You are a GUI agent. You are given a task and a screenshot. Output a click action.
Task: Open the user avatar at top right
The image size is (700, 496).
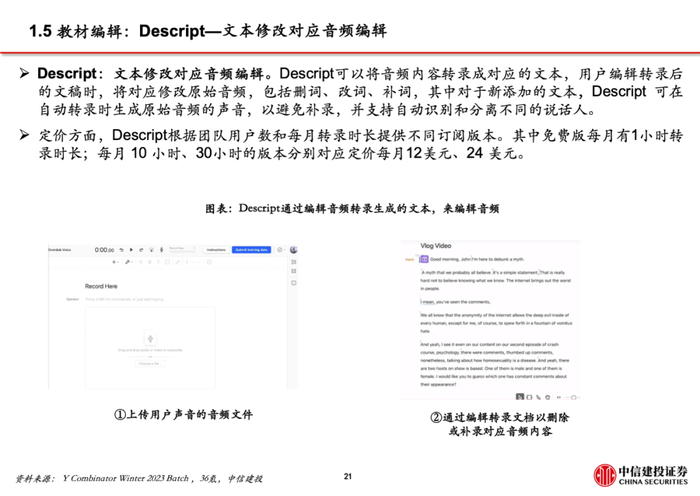pos(293,250)
